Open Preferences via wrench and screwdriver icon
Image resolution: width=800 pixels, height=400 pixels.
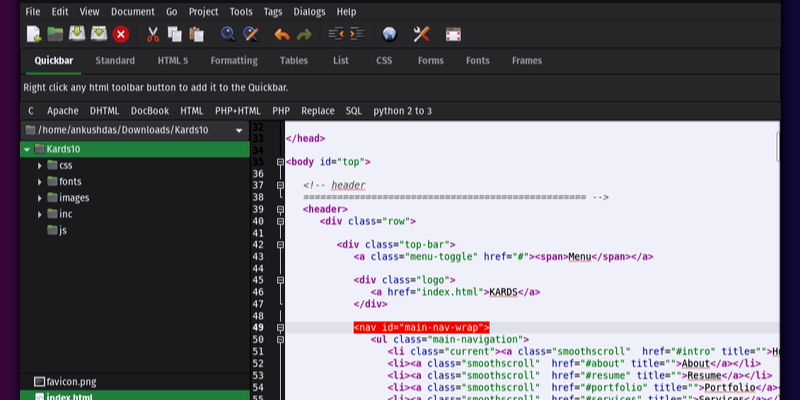[421, 34]
